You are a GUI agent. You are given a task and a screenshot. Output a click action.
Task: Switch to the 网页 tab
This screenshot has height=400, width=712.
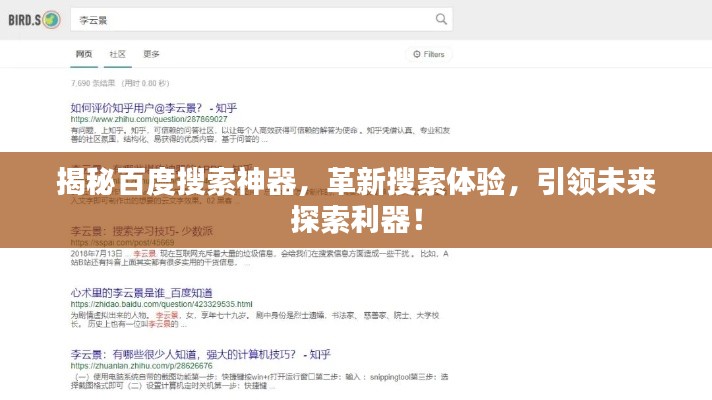point(84,54)
